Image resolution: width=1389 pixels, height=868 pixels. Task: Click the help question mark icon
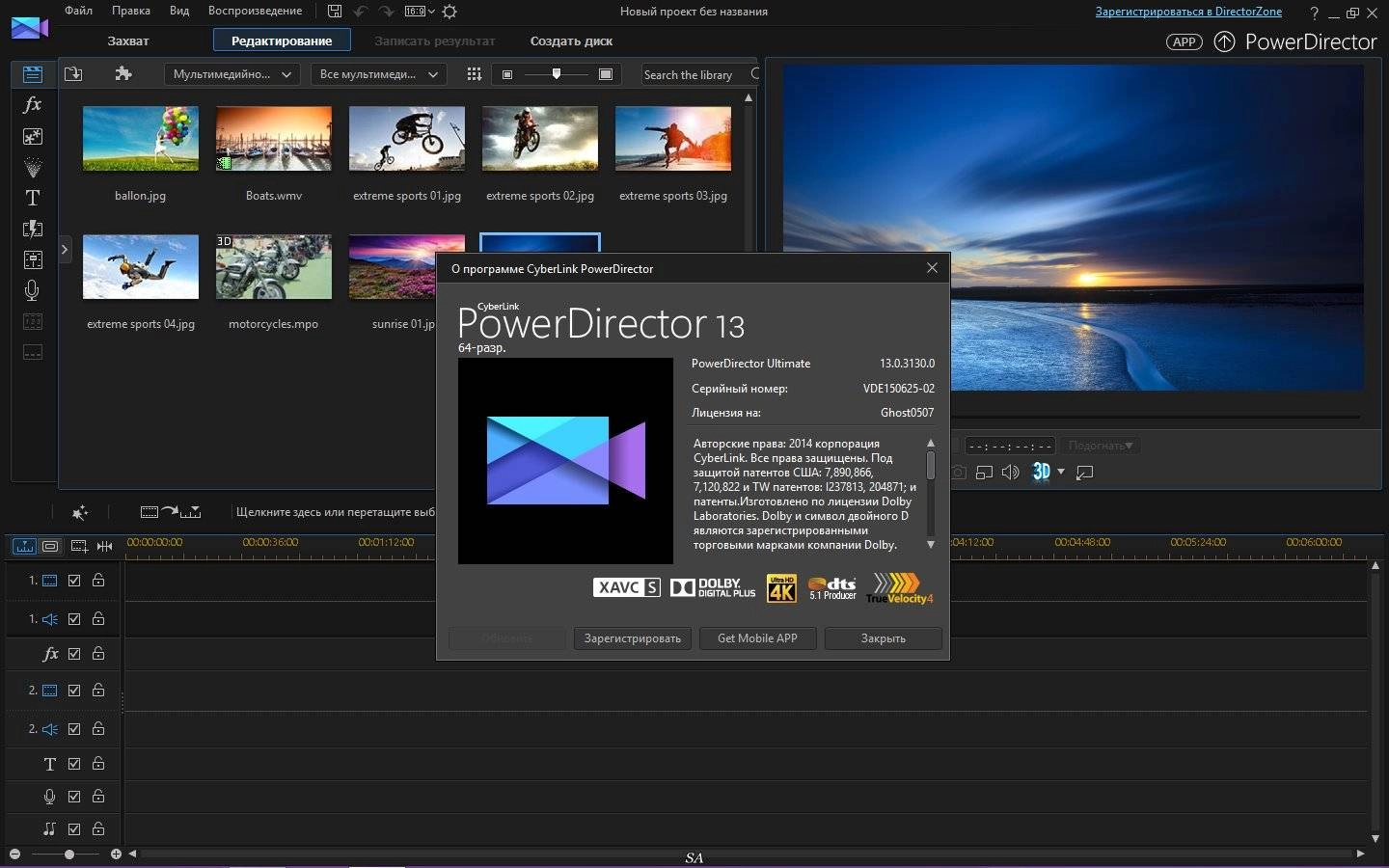pyautogui.click(x=1314, y=13)
